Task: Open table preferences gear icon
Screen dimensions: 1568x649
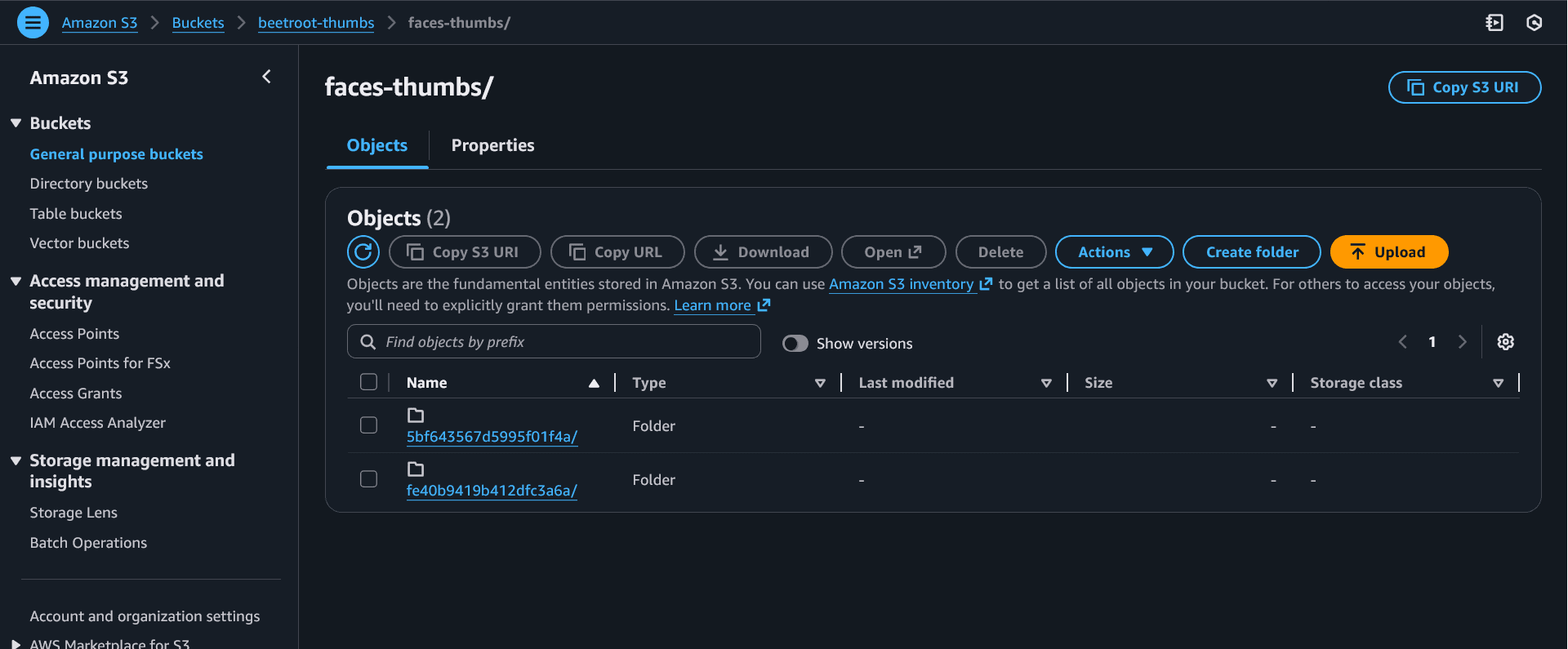Action: click(1505, 342)
